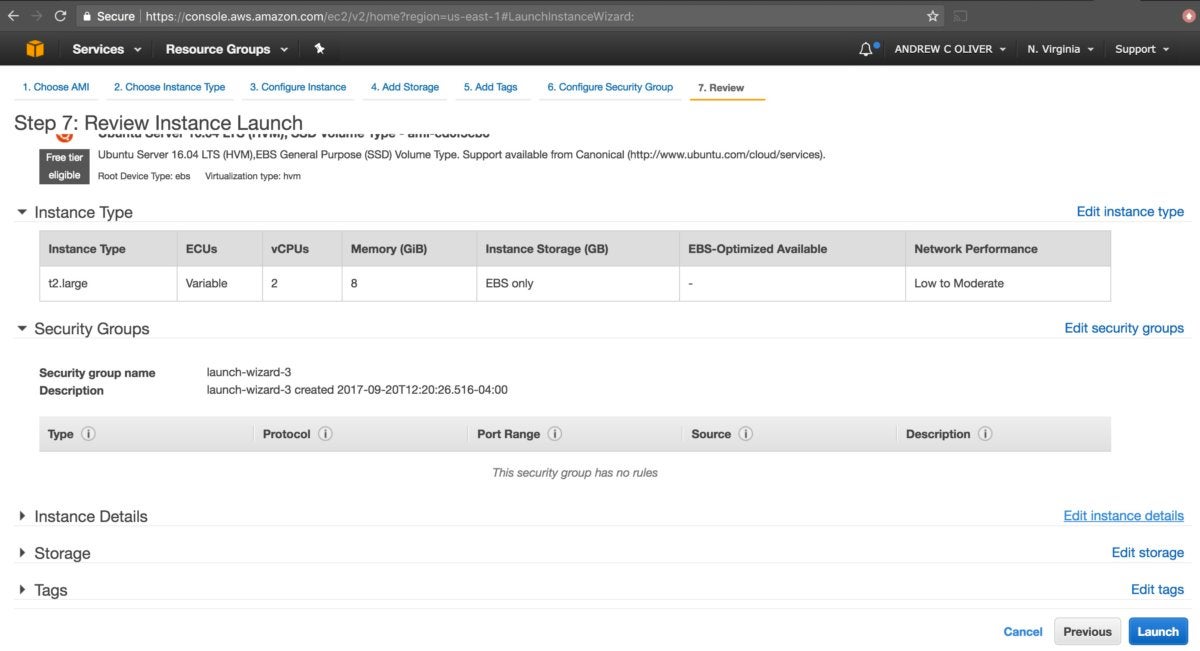Go to step 3. Configure Instance
The image size is (1200, 651).
(x=298, y=87)
